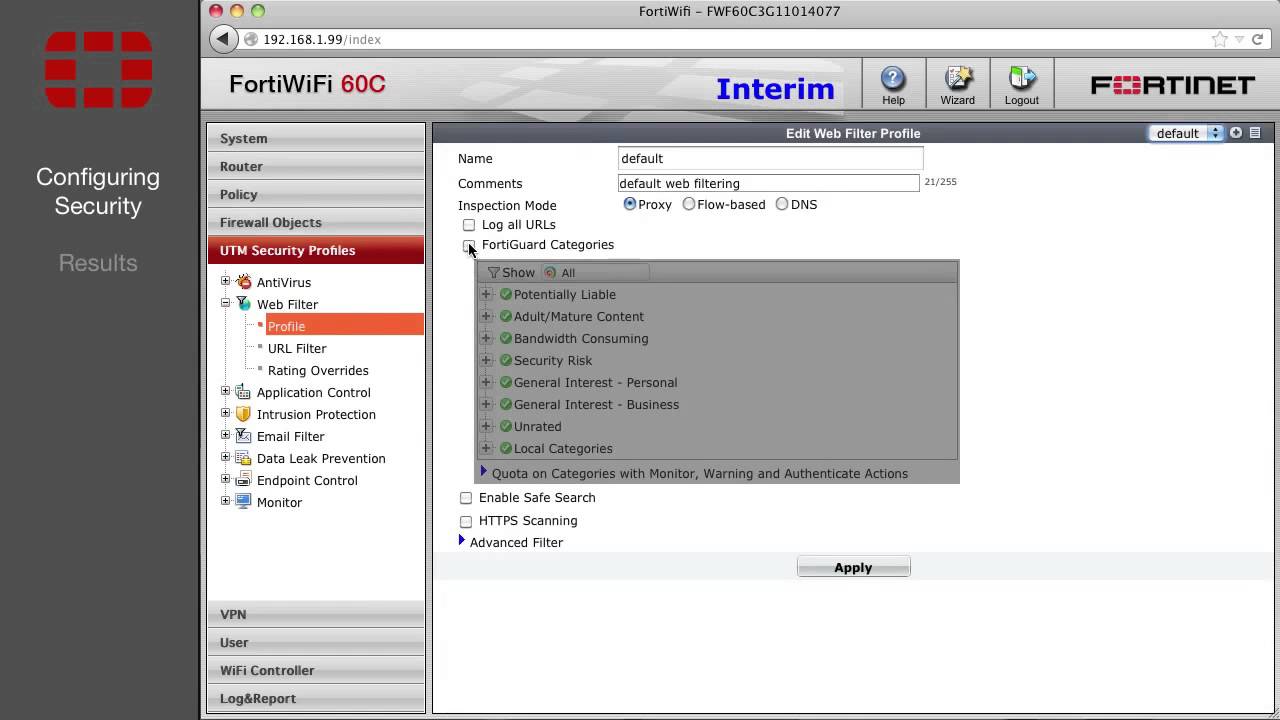Select Flow-based inspection mode
The image size is (1280, 720).
tap(689, 204)
